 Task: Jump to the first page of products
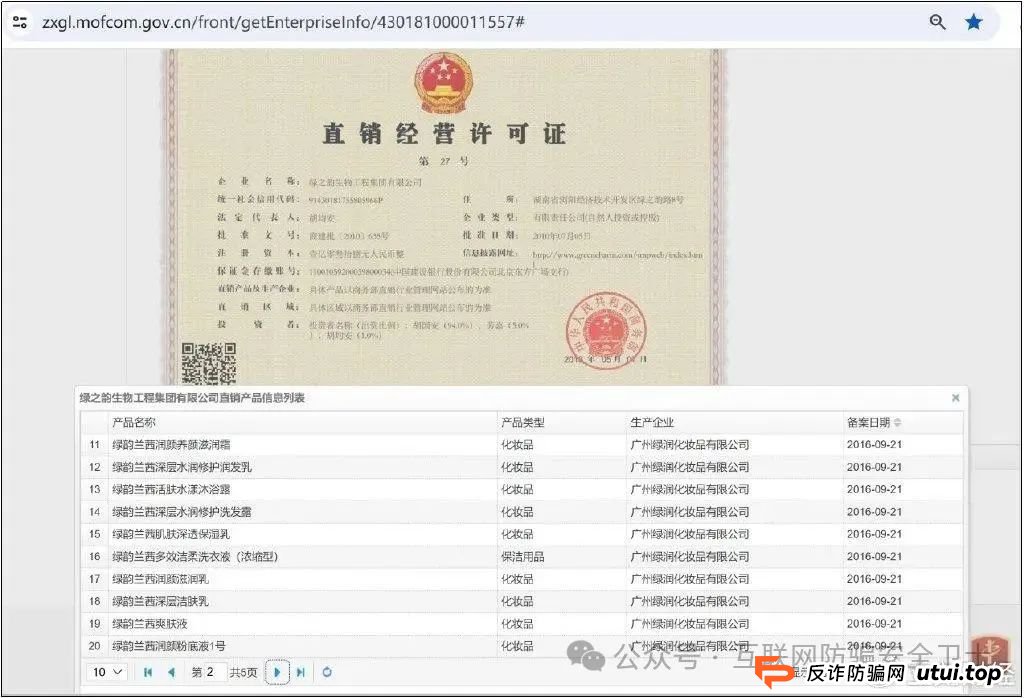tap(148, 672)
